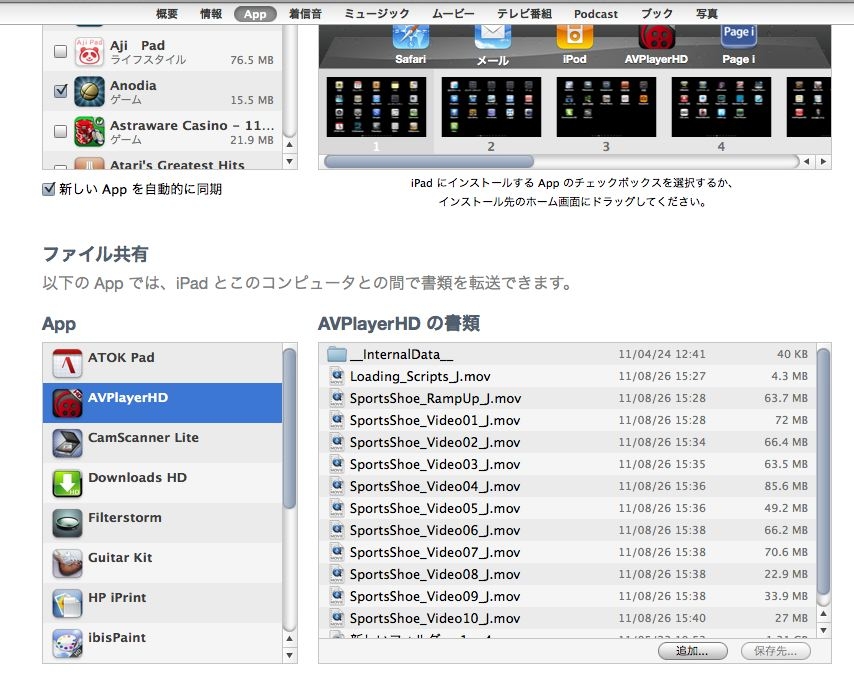Click the AVPlayerHD icon in dock preview
Image resolution: width=854 pixels, height=676 pixels.
656,37
